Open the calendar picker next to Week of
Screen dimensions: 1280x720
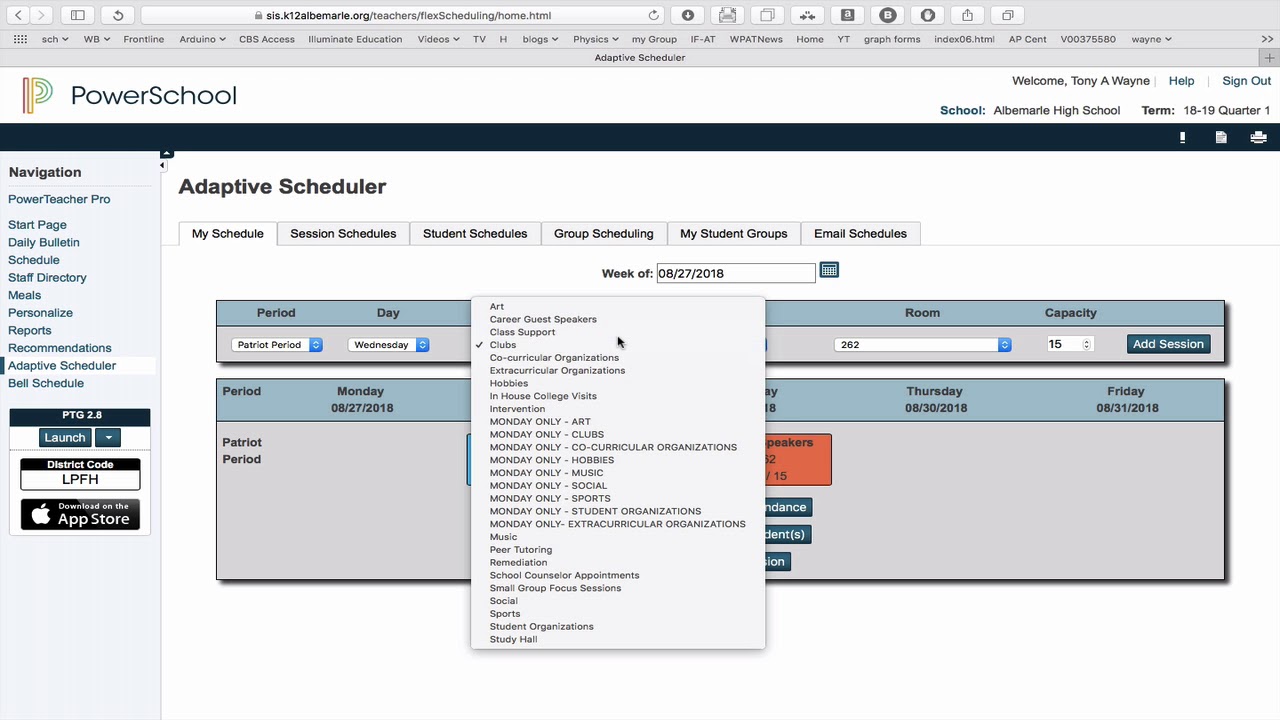click(829, 271)
